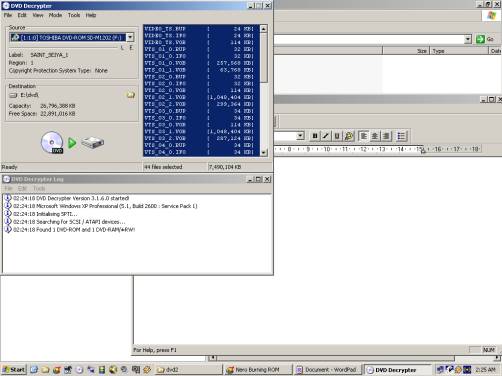Viewport: 502px width, 376px height.
Task: Open DVD Decrypter View menu
Action: pyautogui.click(x=38, y=15)
